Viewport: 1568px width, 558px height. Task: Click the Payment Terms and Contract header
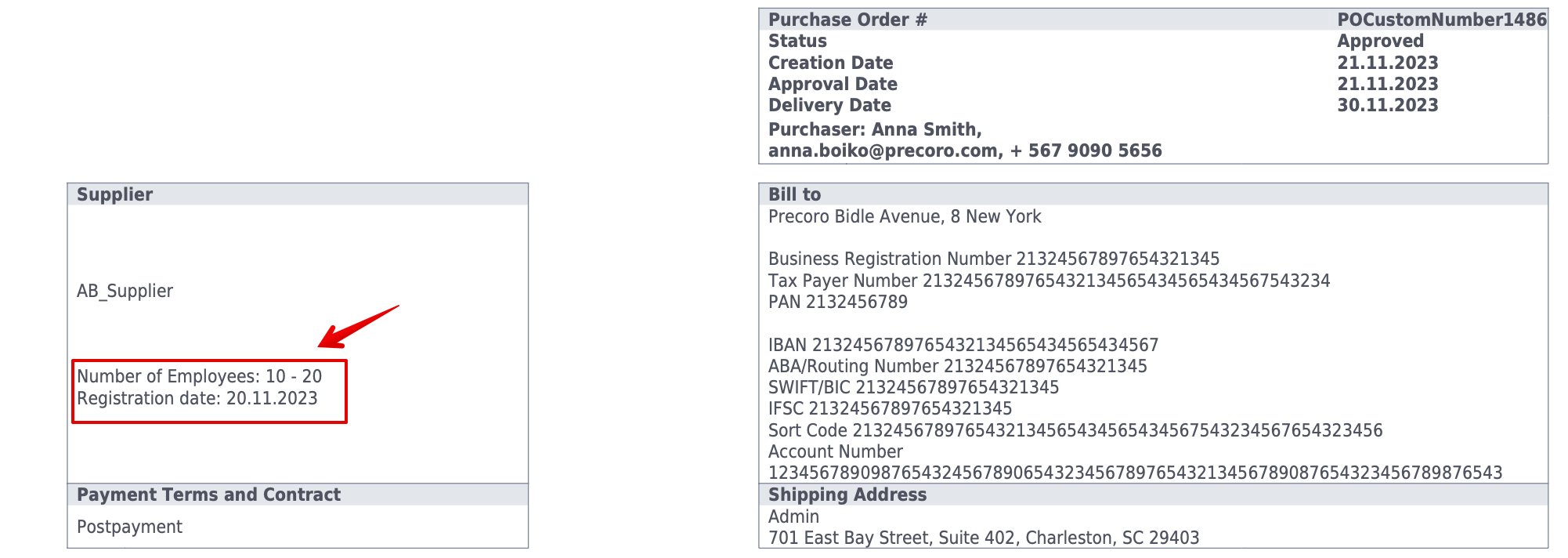click(208, 495)
